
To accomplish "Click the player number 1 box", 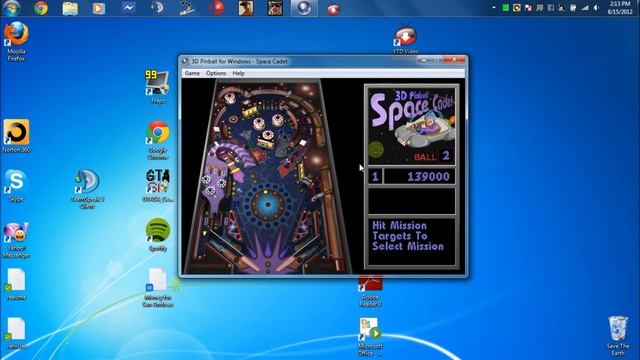I will click(375, 177).
